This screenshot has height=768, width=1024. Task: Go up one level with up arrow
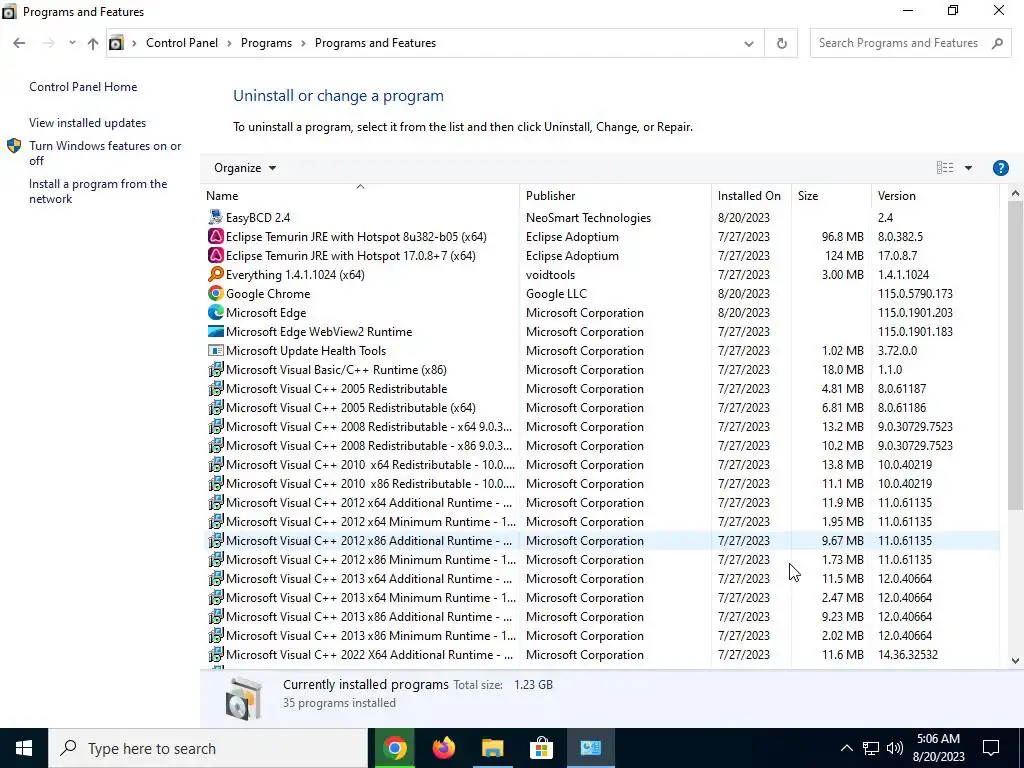point(93,43)
